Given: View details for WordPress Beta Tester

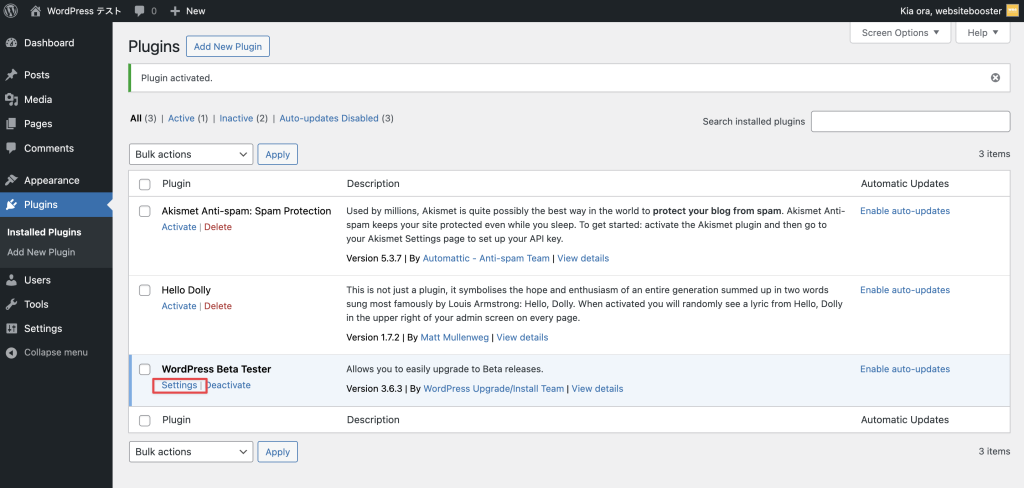Looking at the screenshot, I should [598, 389].
